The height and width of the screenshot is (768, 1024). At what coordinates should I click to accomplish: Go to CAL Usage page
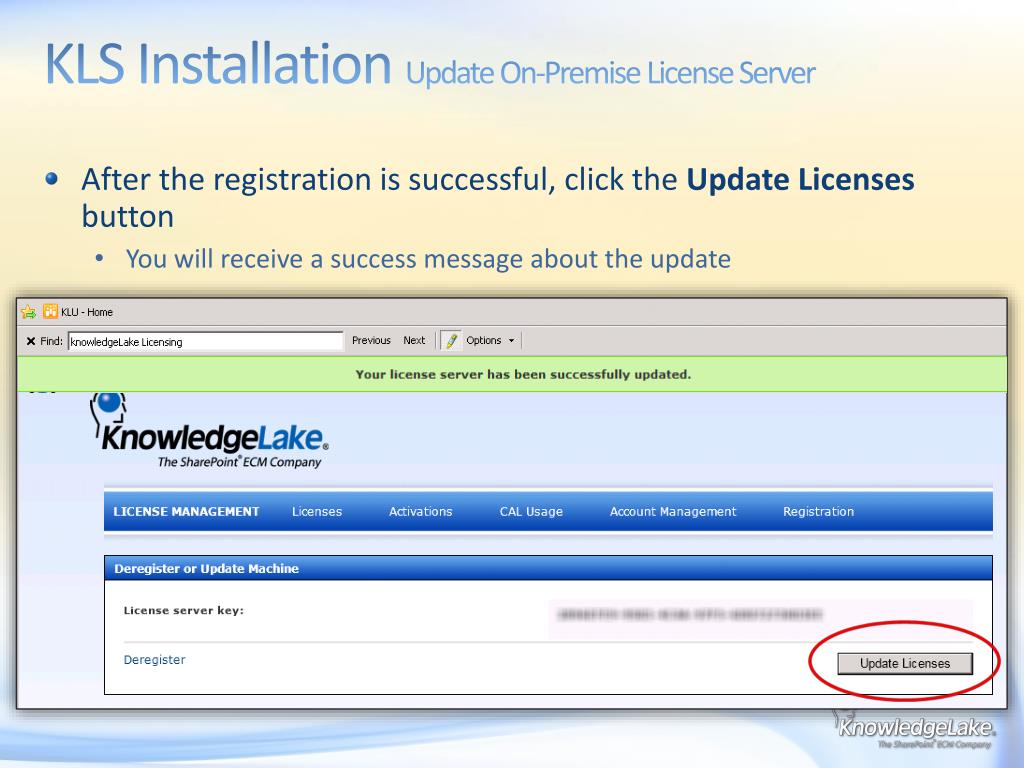[531, 511]
